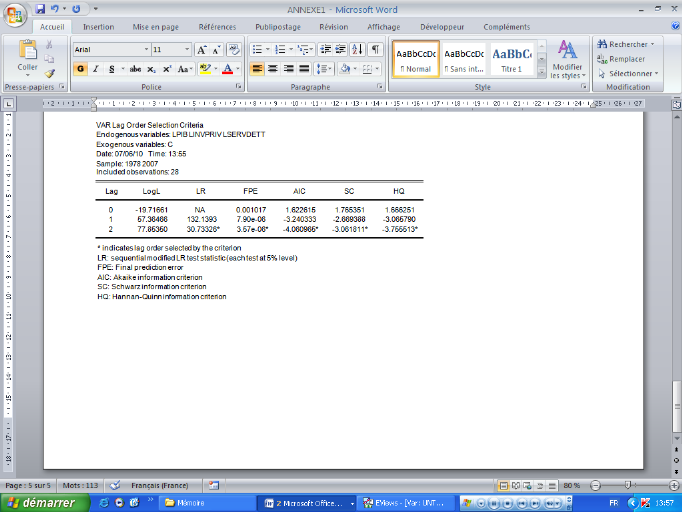Open Help with question mark icon
Viewport: 682px width, 512px height.
click(675, 27)
